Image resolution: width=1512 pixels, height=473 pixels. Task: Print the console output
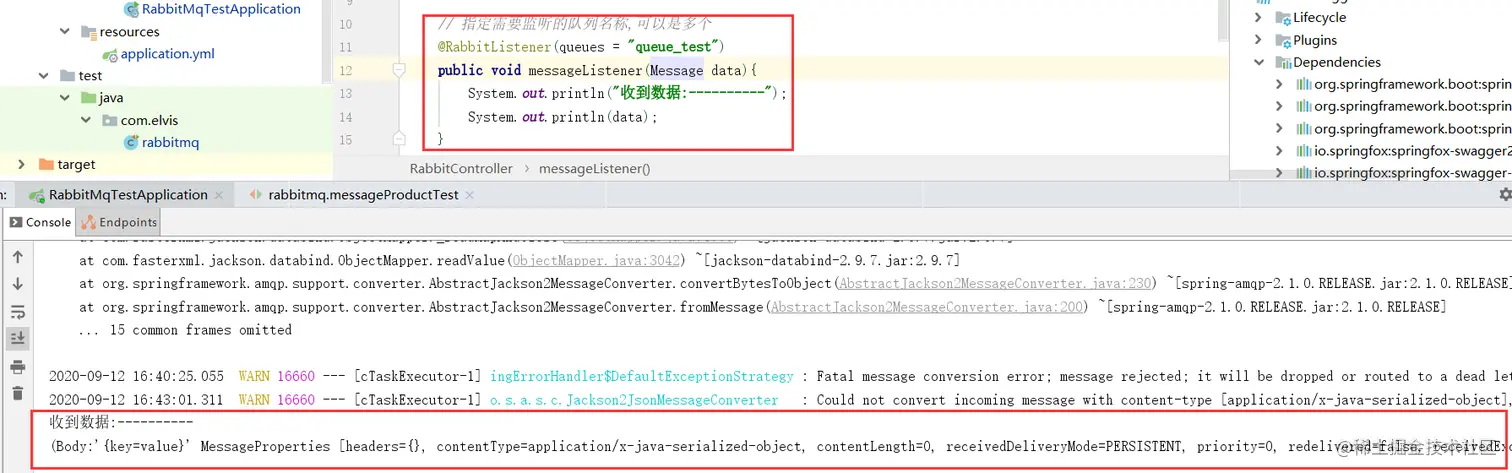(x=17, y=367)
